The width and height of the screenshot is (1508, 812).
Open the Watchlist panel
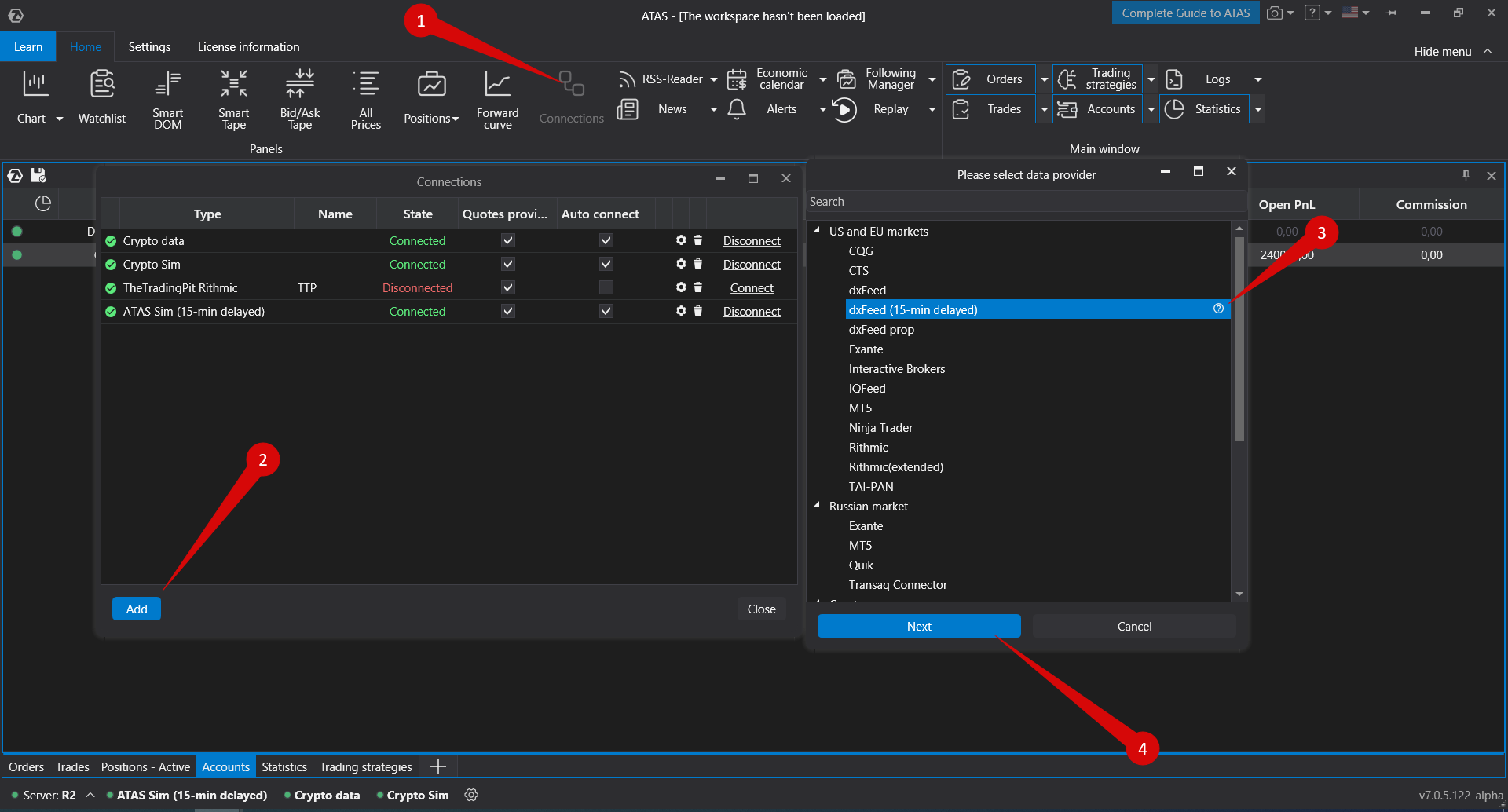102,97
